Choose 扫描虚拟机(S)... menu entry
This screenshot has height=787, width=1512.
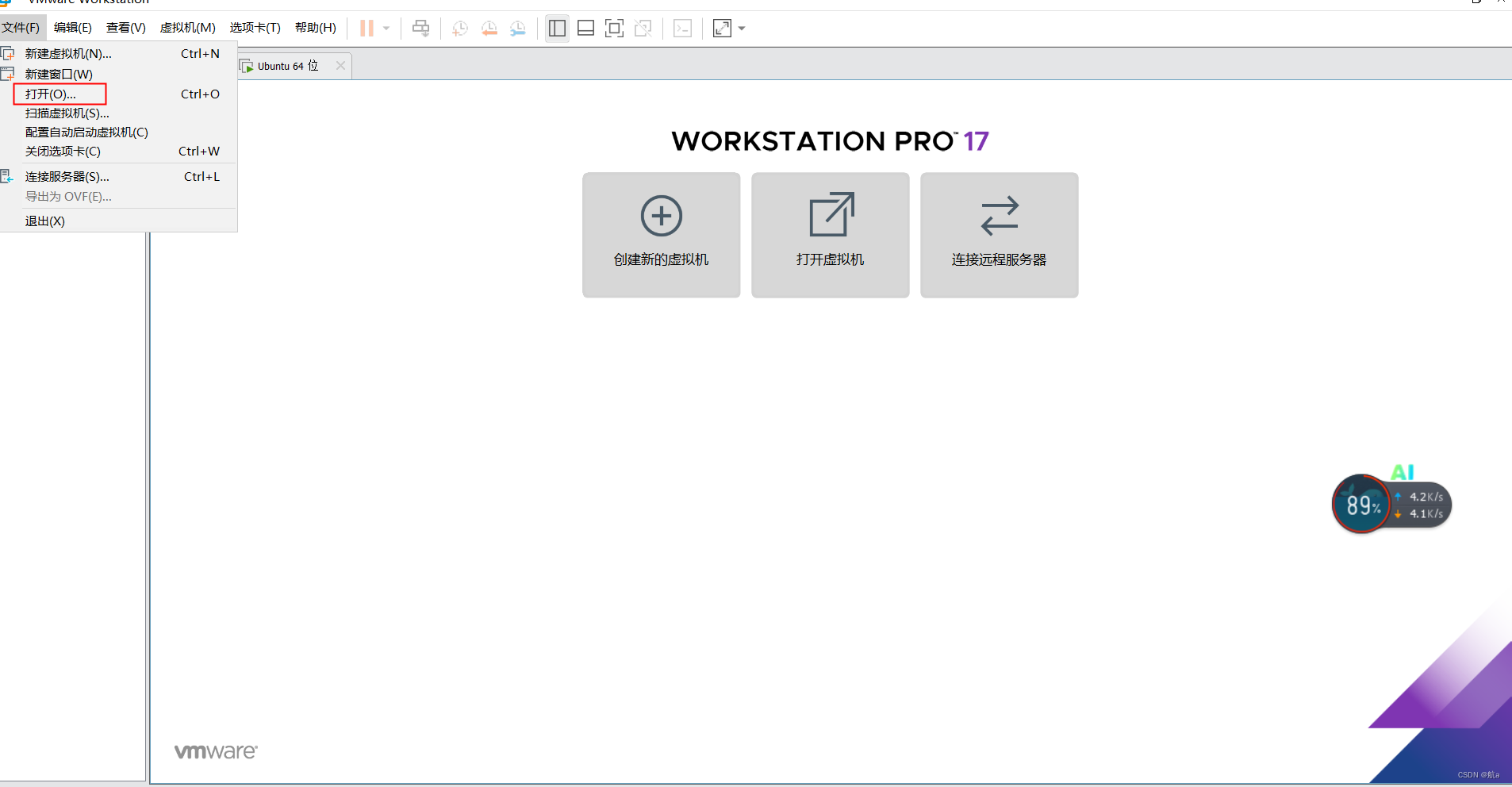pyautogui.click(x=118, y=113)
